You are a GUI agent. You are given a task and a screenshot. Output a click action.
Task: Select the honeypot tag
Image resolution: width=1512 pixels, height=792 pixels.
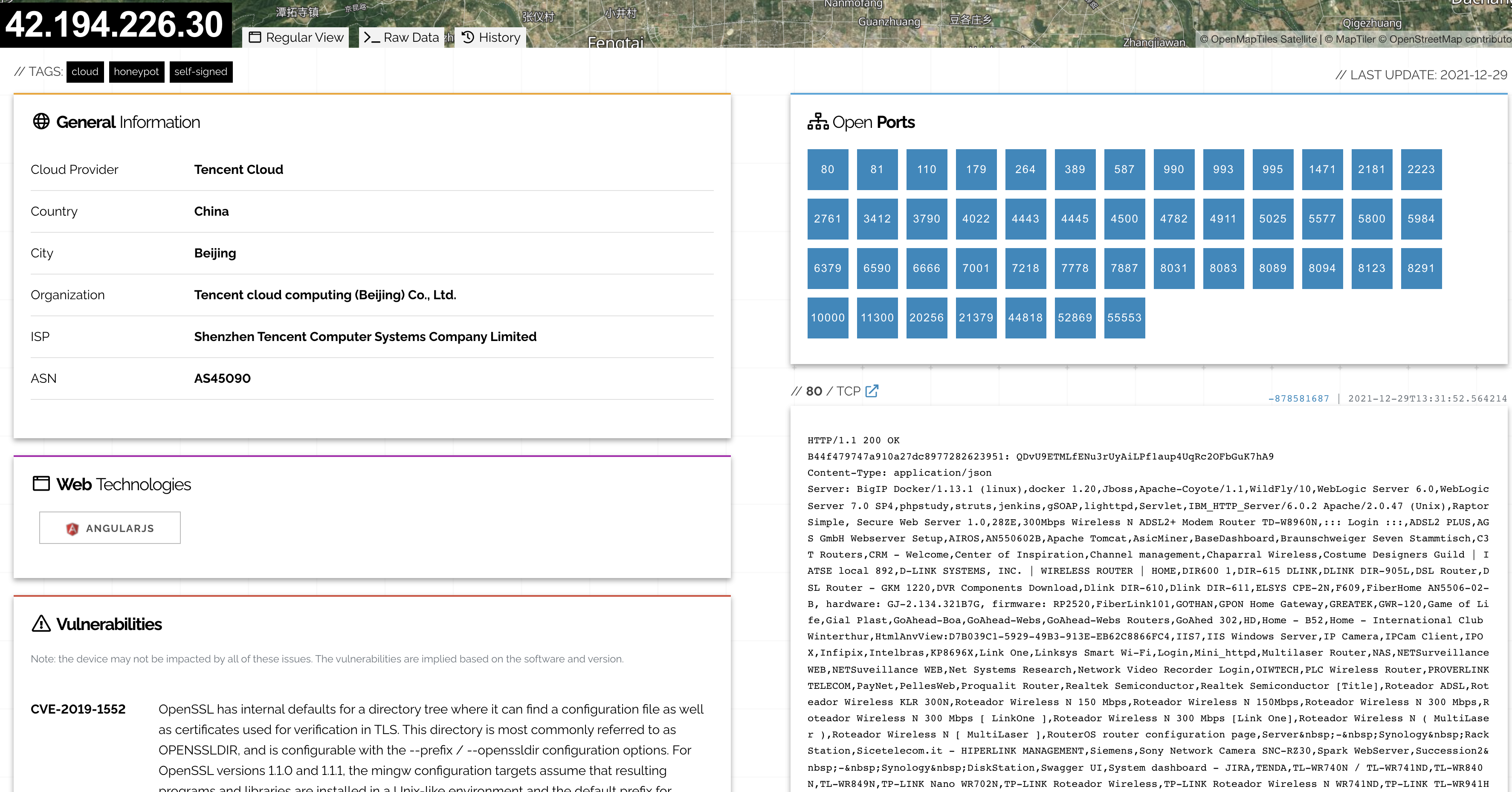(x=136, y=72)
